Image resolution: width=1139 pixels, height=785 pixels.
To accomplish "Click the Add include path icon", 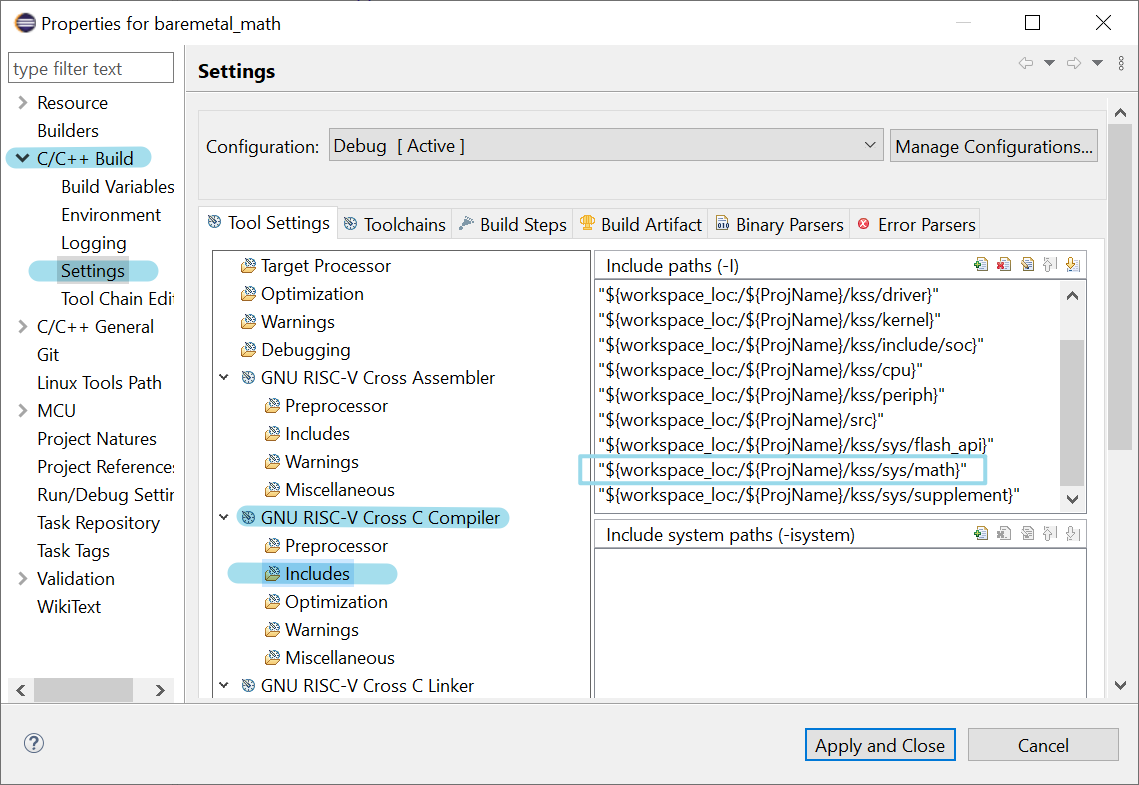I will 981,265.
